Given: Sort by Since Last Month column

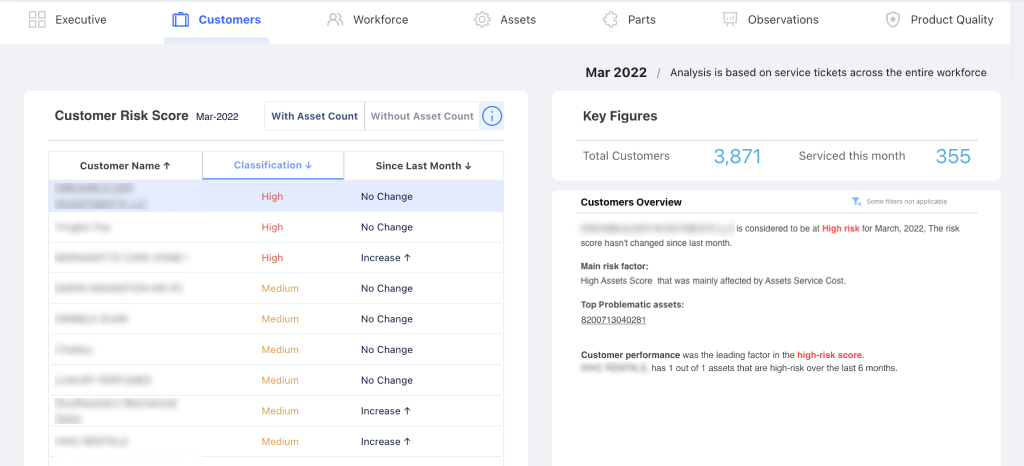Looking at the screenshot, I should click(423, 166).
